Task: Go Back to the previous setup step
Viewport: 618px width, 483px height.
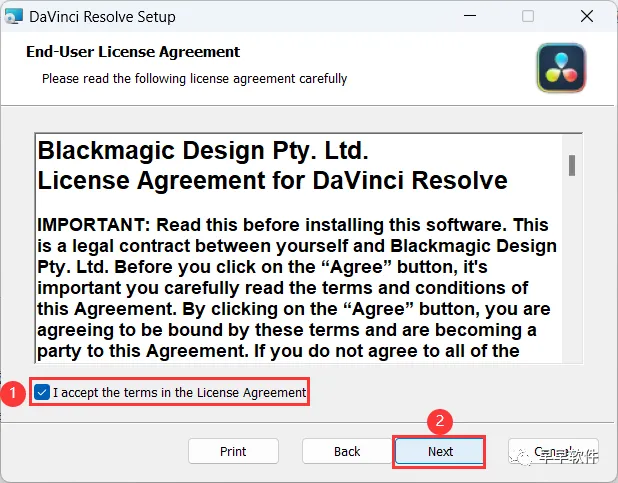Action: click(x=347, y=451)
